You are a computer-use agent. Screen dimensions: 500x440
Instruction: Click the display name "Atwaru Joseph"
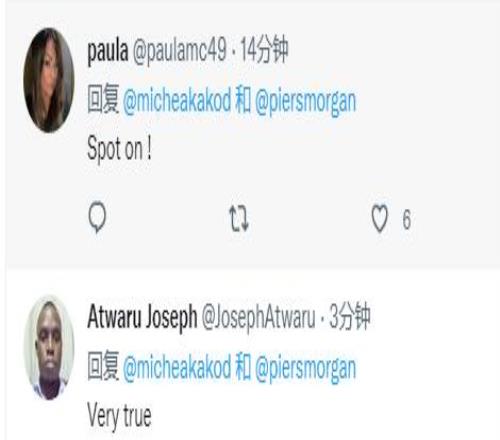pos(142,317)
